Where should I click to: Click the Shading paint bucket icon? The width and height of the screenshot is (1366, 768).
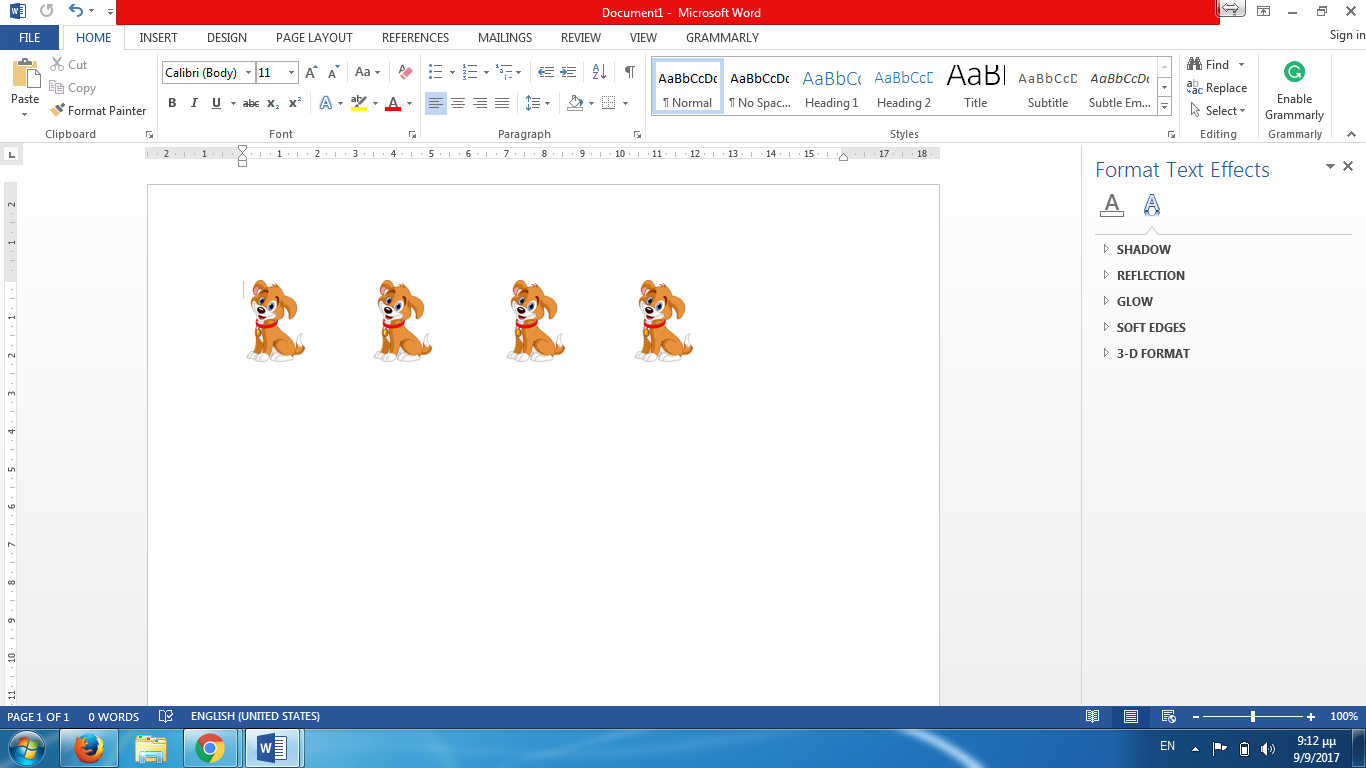pos(575,103)
